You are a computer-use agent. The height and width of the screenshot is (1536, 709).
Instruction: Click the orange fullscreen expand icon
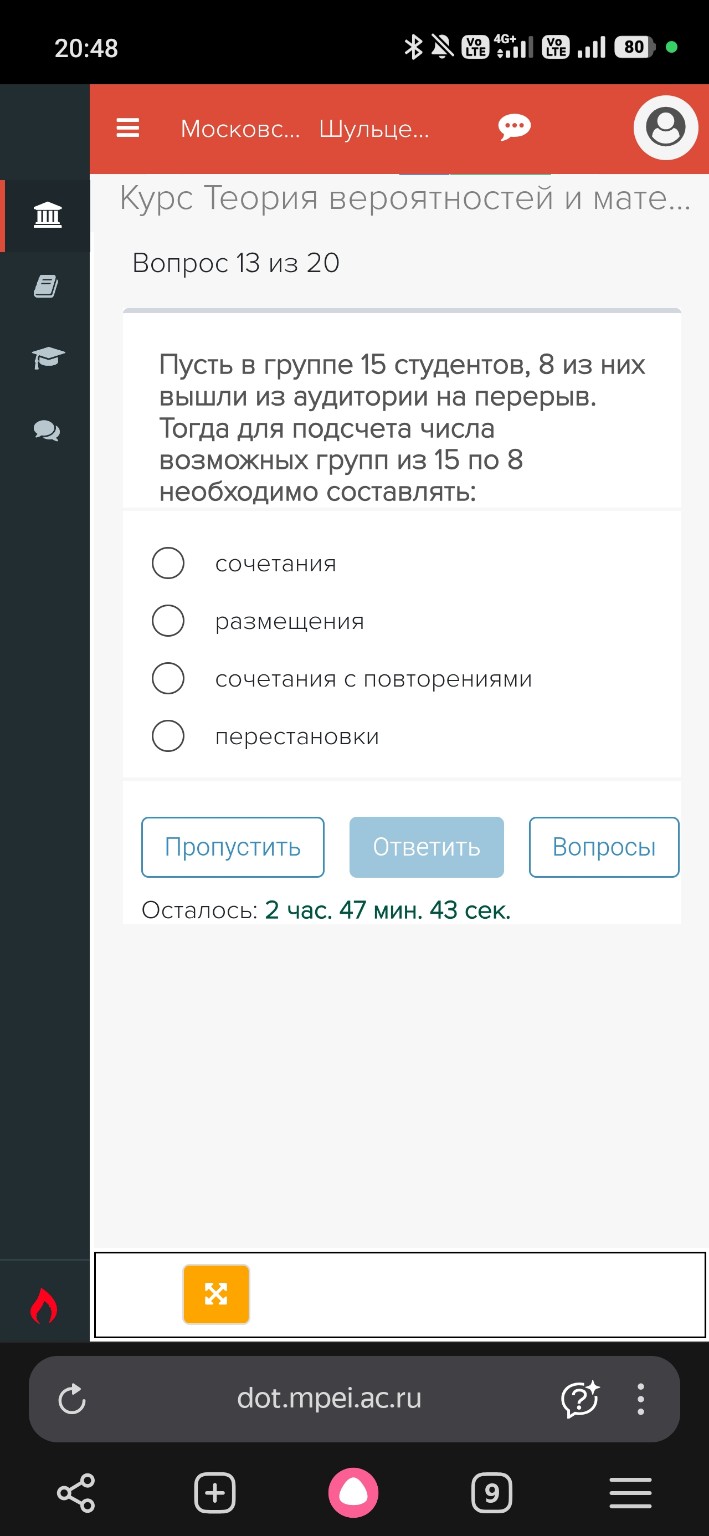click(x=216, y=1294)
